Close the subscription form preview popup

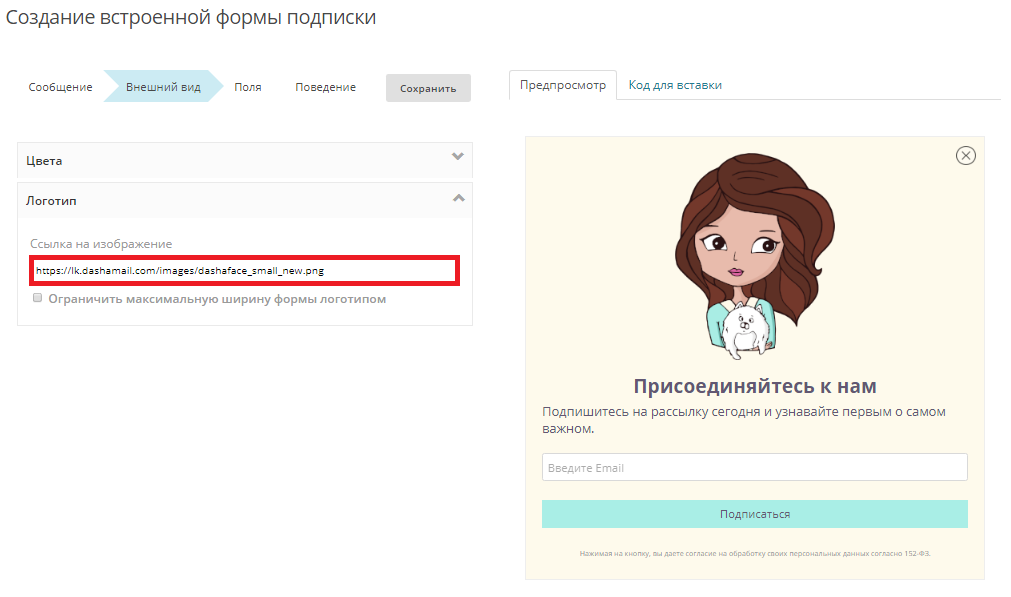pos(965,155)
